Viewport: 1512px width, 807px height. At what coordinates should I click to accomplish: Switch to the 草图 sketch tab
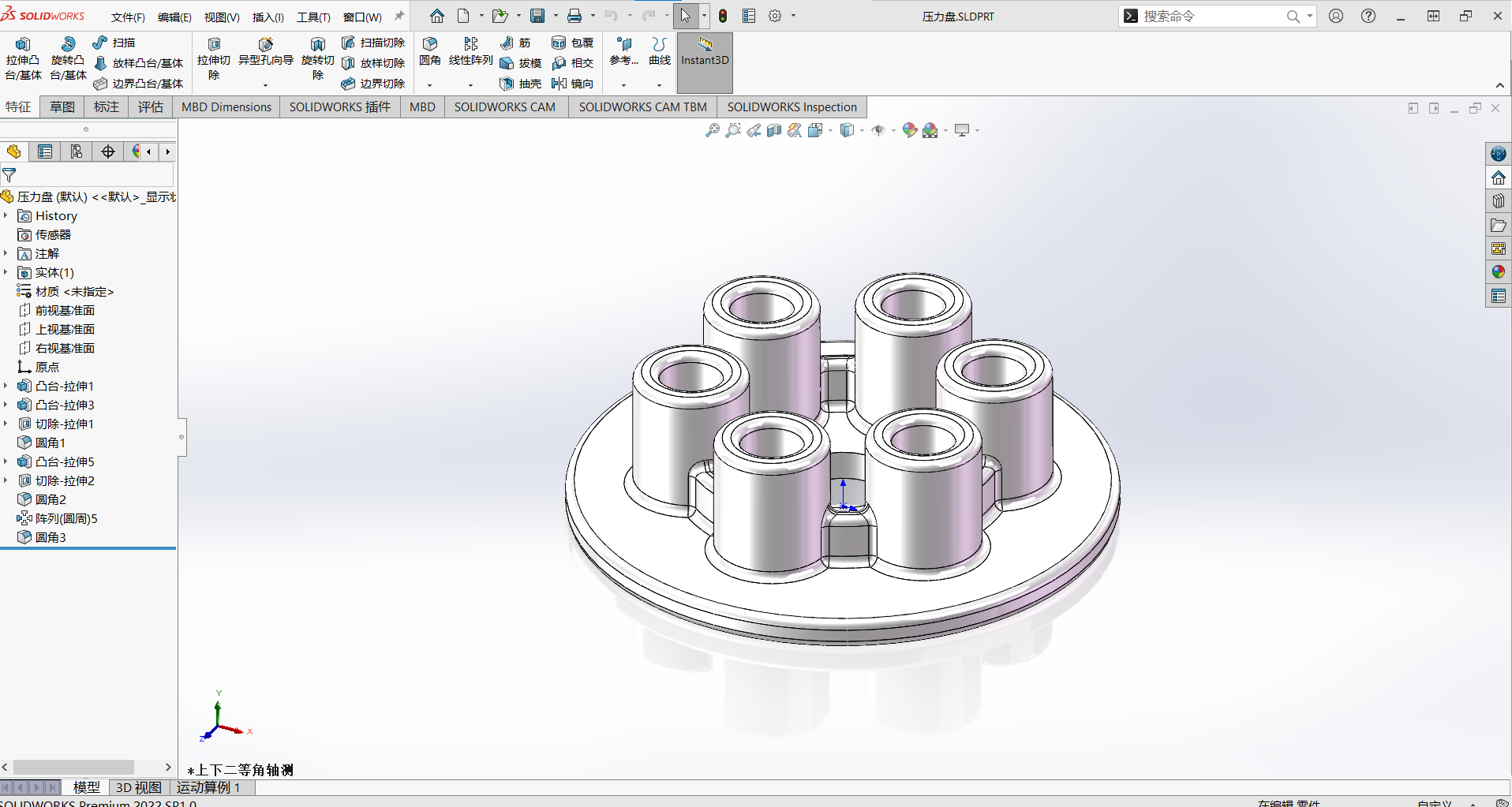62,106
